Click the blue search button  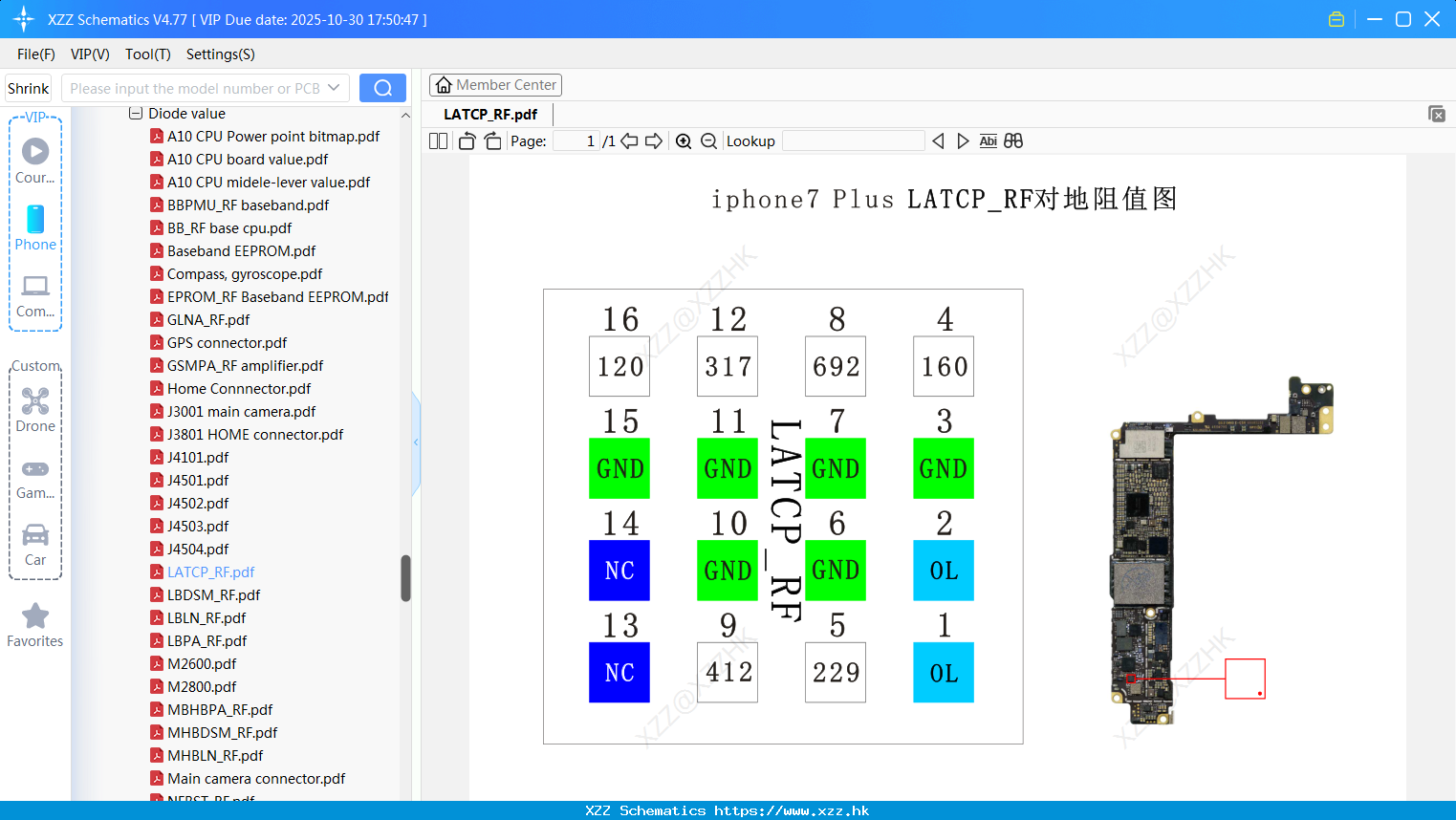382,88
